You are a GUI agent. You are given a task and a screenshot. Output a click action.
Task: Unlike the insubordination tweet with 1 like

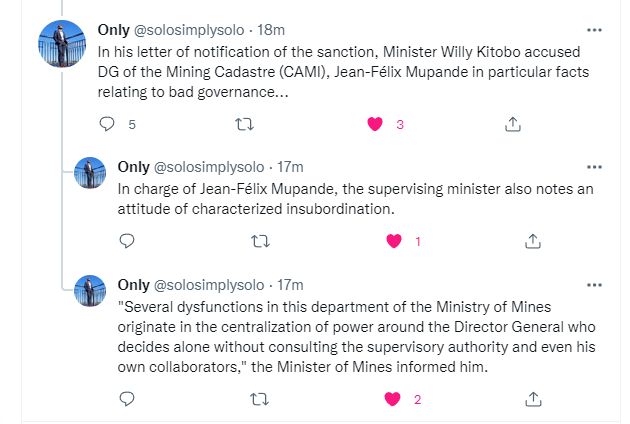(394, 241)
